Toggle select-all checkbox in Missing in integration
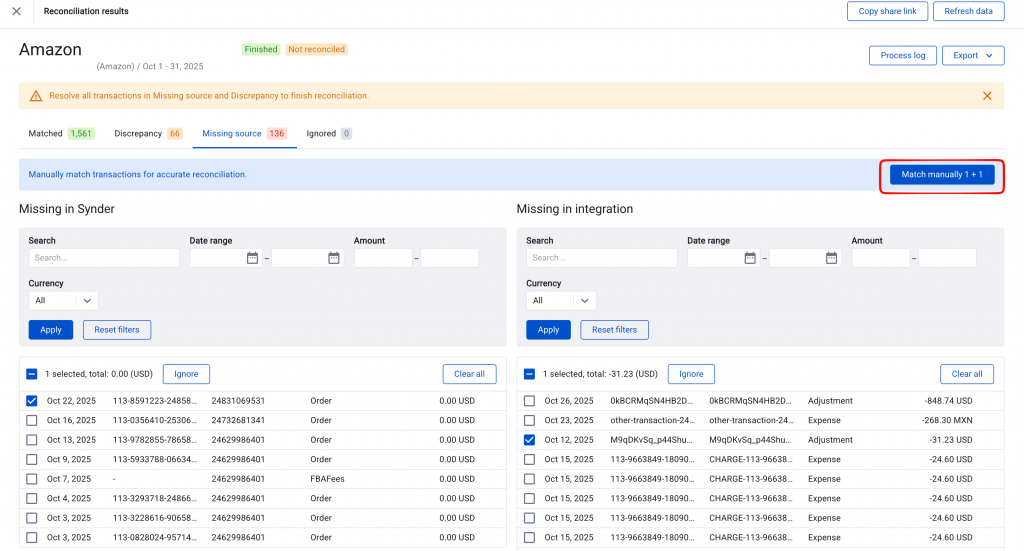 tap(529, 374)
